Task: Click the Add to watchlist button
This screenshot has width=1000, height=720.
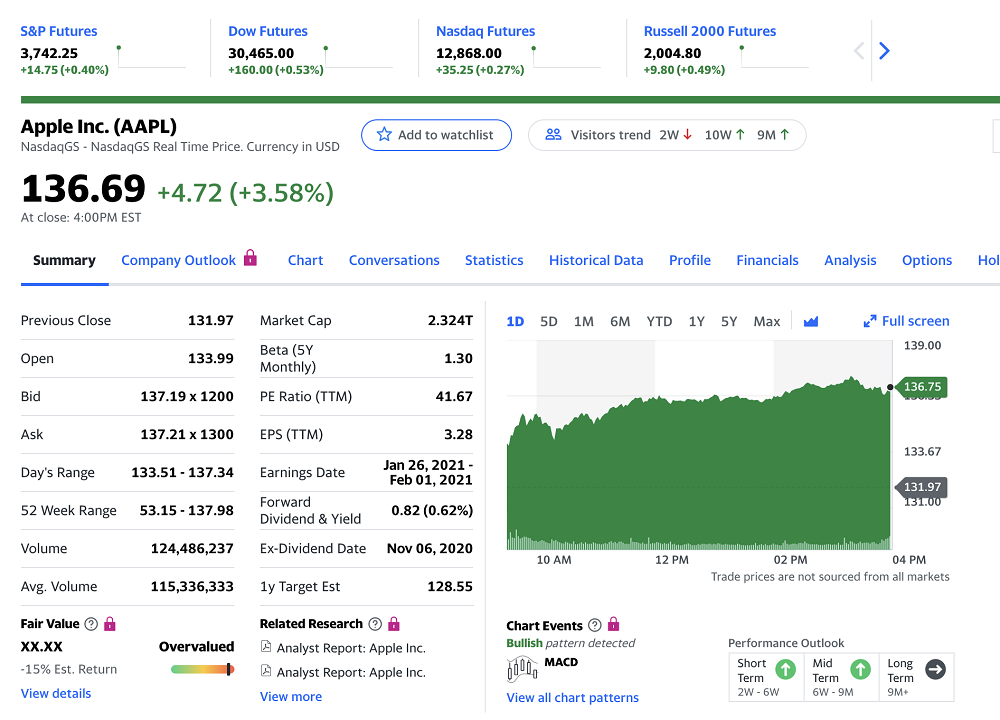Action: click(436, 135)
